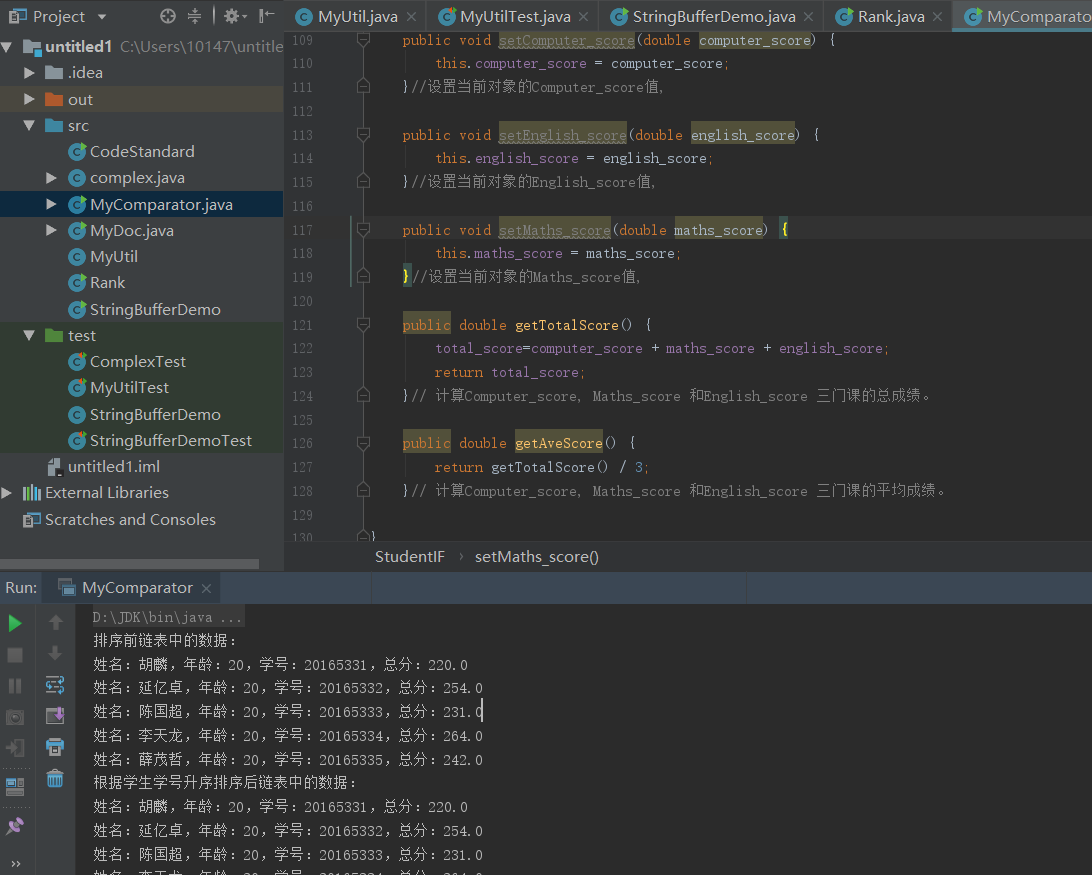Fold the setComputer_score method at line 109

363,40
